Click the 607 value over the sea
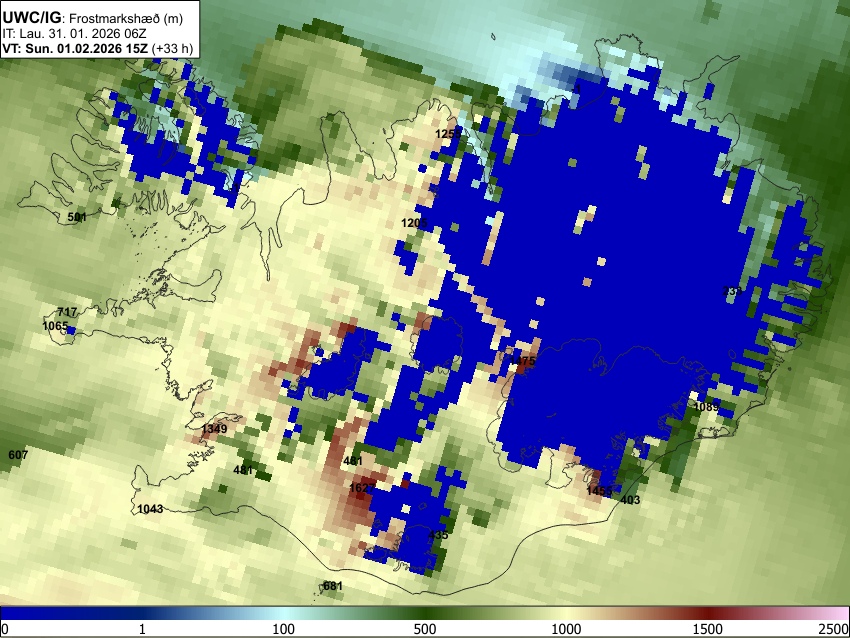Screen dimensions: 850x638 tap(18, 455)
